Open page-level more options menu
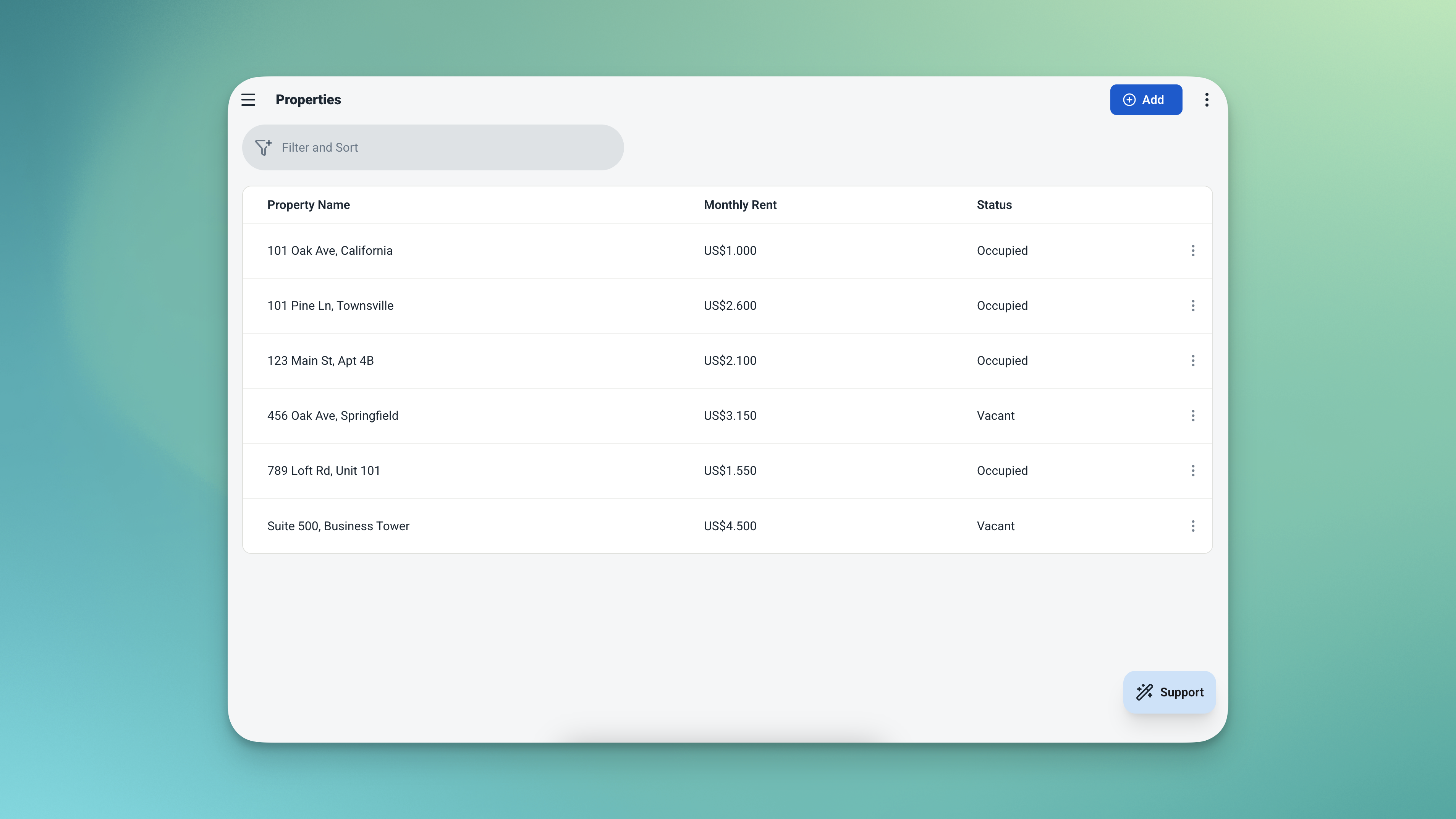1456x819 pixels. [1206, 99]
